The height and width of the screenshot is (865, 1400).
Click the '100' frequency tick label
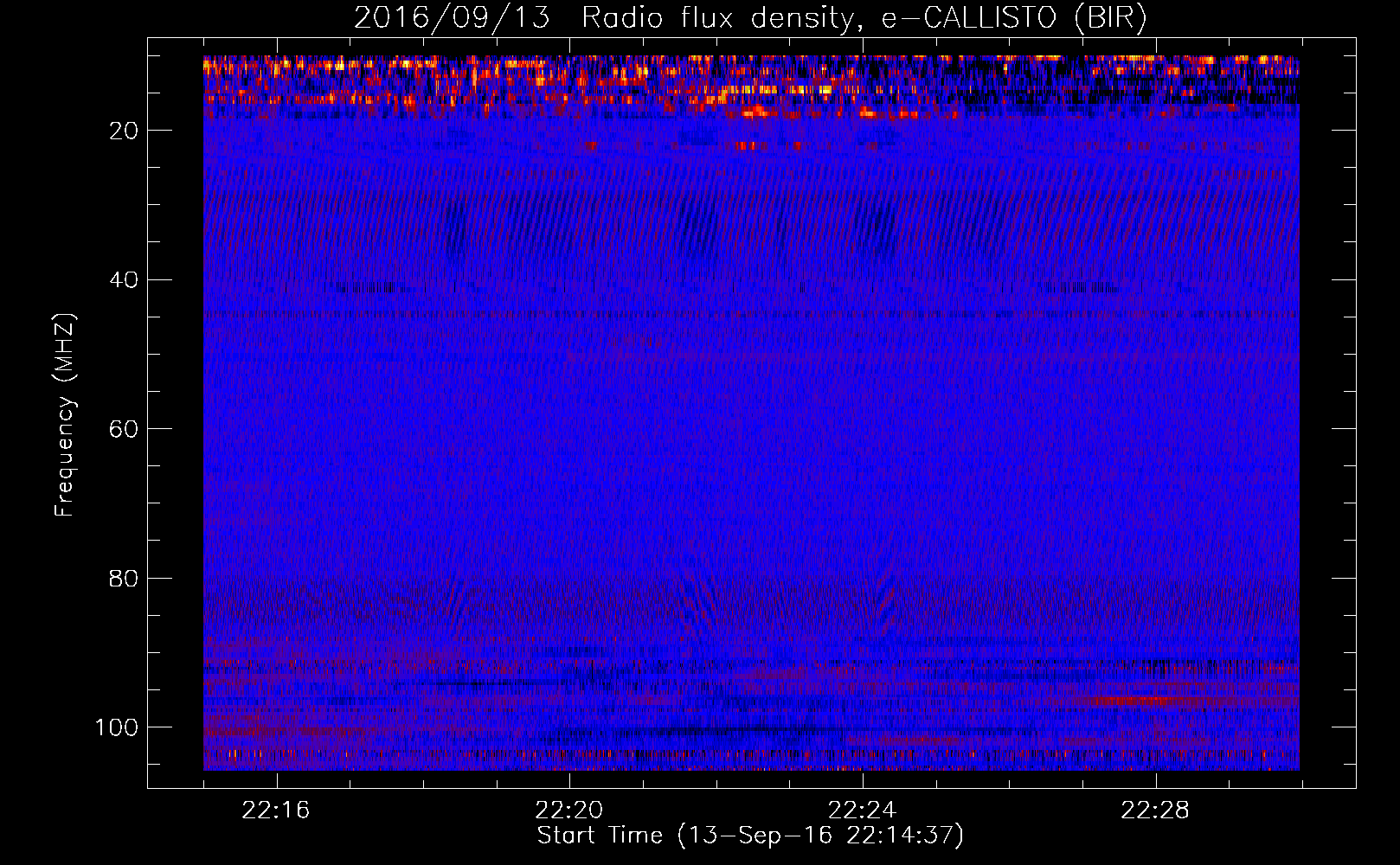tap(117, 727)
